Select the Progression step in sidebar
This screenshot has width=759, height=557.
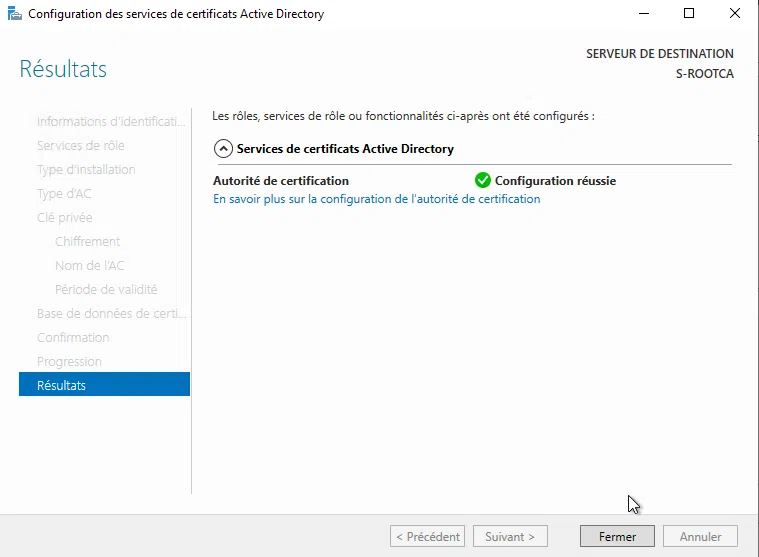coord(69,361)
